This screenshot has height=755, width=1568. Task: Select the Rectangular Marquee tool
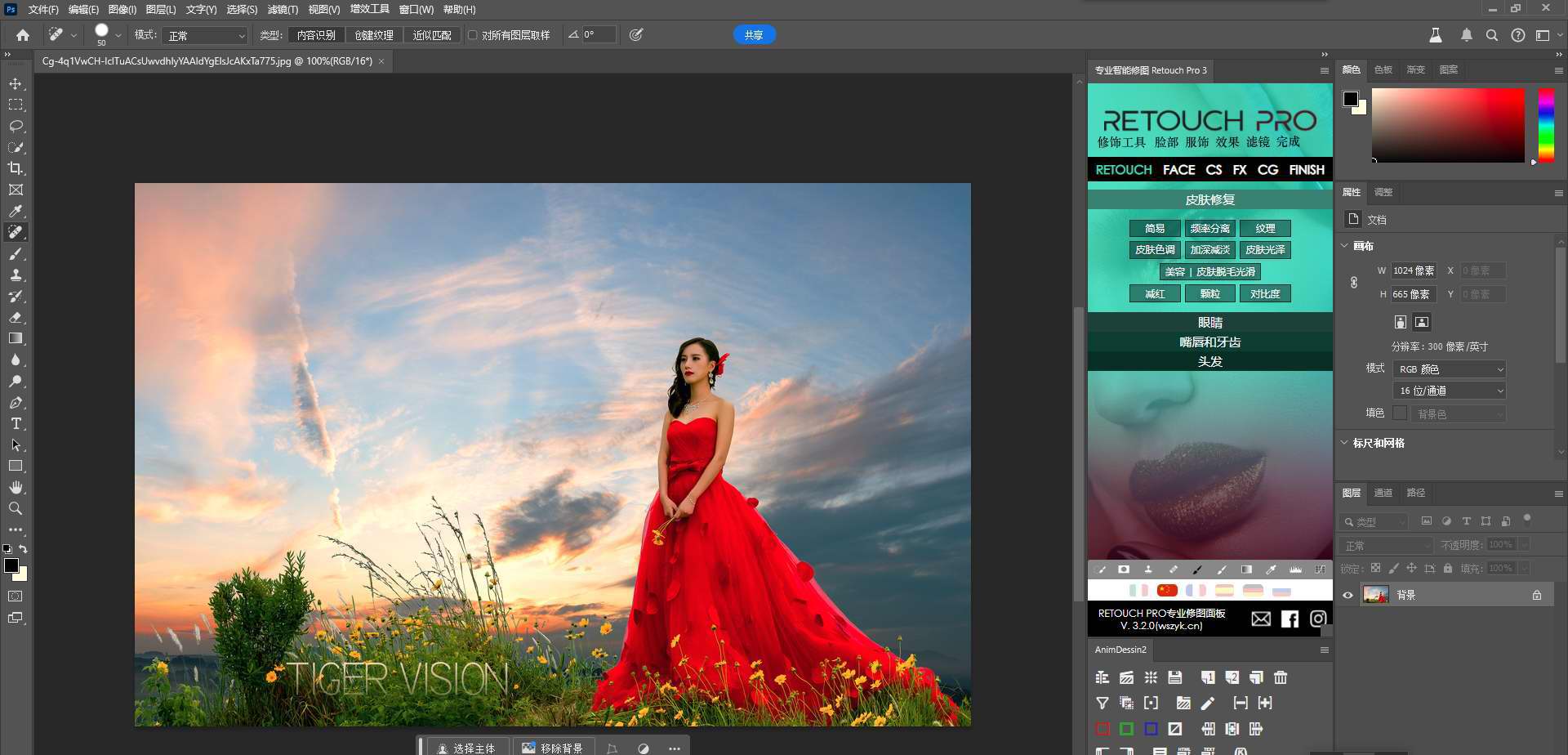coord(16,105)
